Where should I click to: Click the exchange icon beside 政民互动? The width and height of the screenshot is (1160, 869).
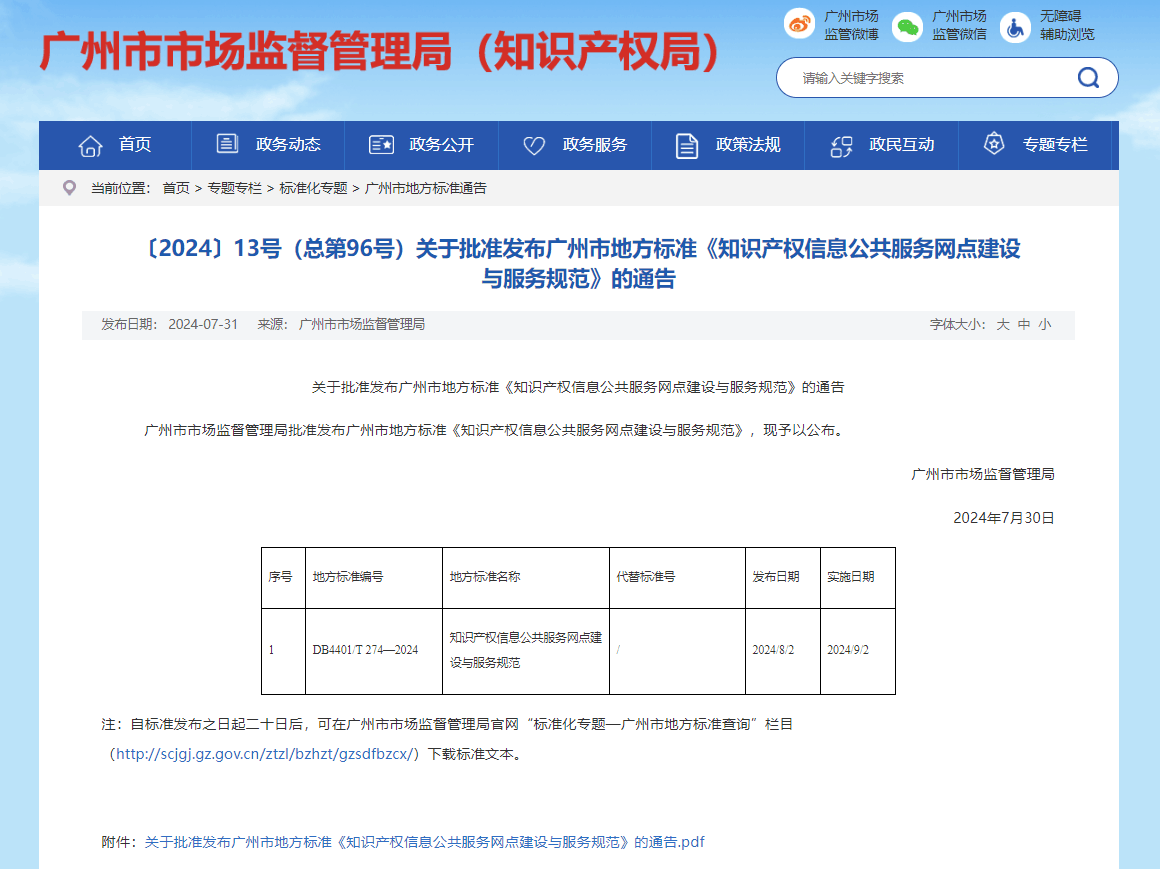(x=841, y=146)
